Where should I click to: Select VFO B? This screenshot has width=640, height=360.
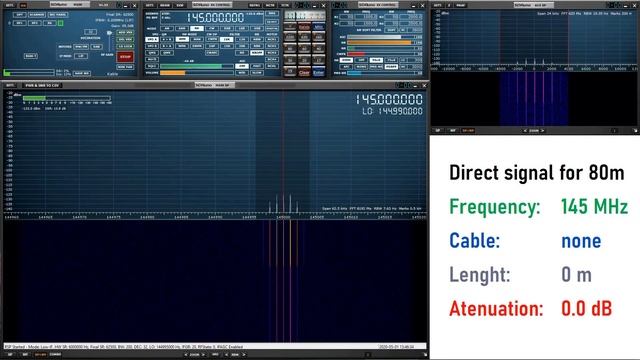[152, 46]
